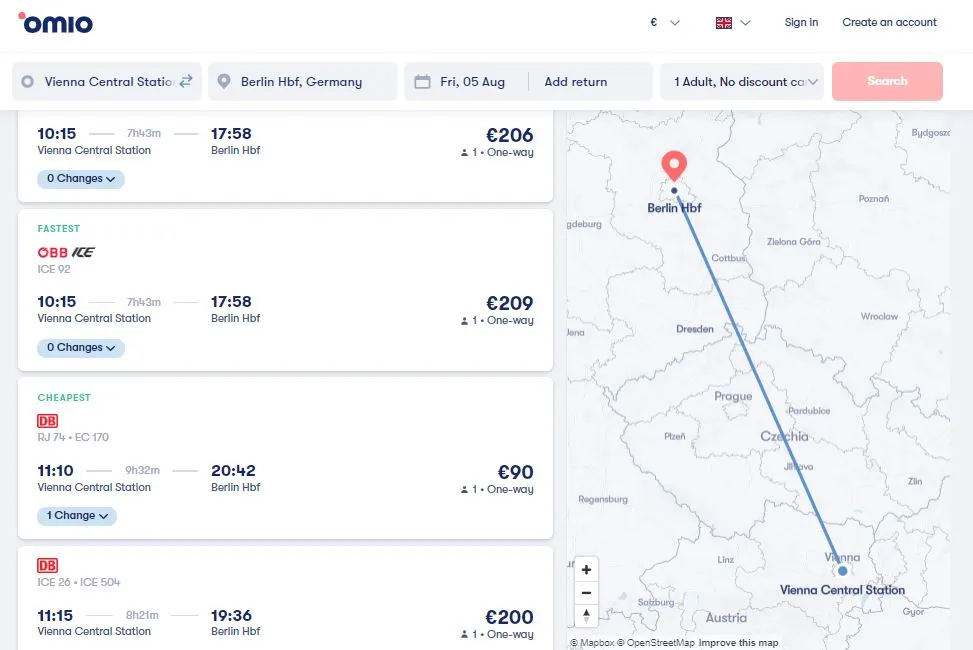Zoom out on the map

tap(586, 593)
